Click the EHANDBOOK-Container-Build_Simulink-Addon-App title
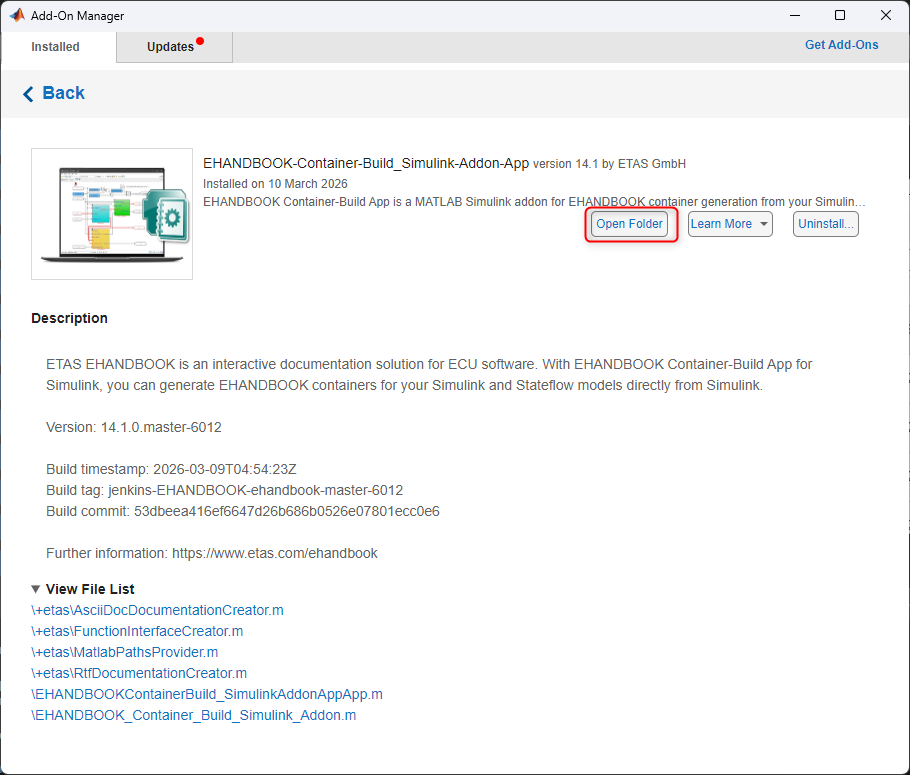The width and height of the screenshot is (910, 775). [x=366, y=164]
